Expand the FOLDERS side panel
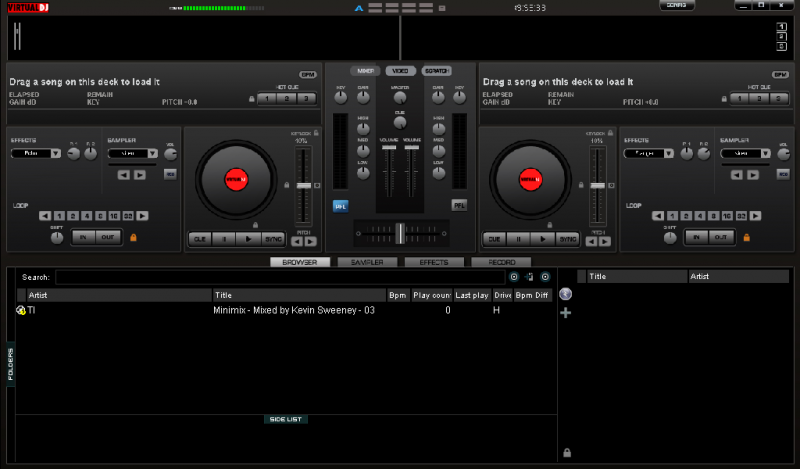 point(11,364)
